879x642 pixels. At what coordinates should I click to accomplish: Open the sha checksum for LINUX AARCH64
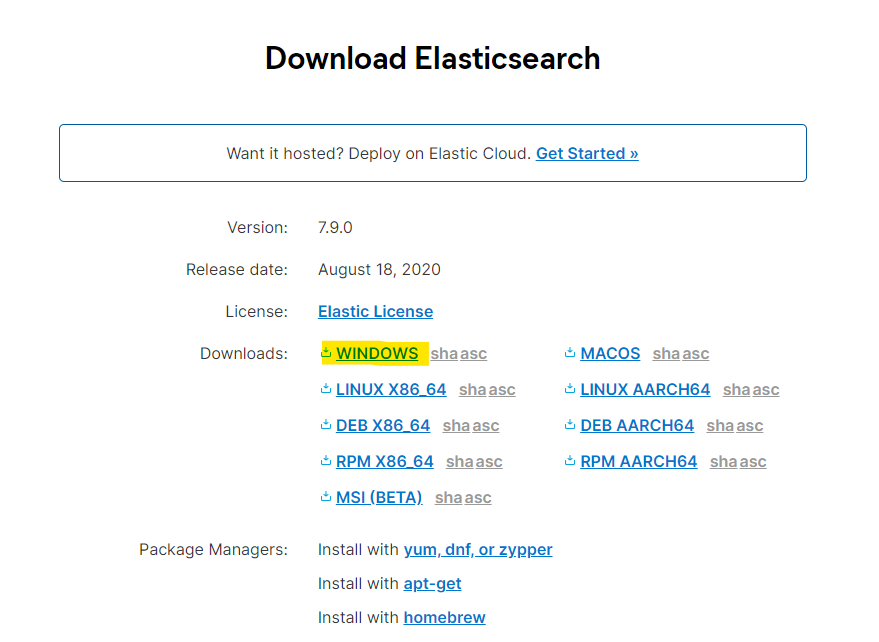tap(736, 390)
